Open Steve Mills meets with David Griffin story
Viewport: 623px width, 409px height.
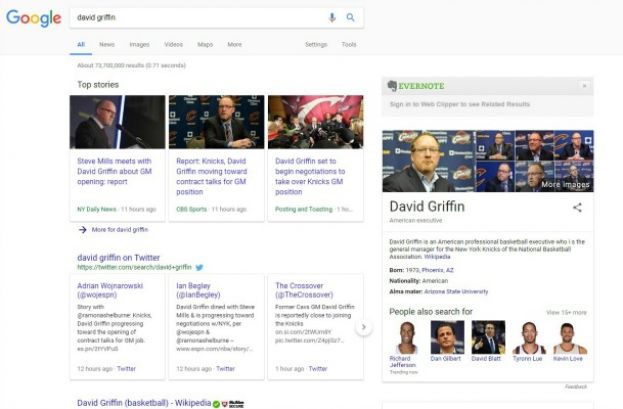point(114,171)
